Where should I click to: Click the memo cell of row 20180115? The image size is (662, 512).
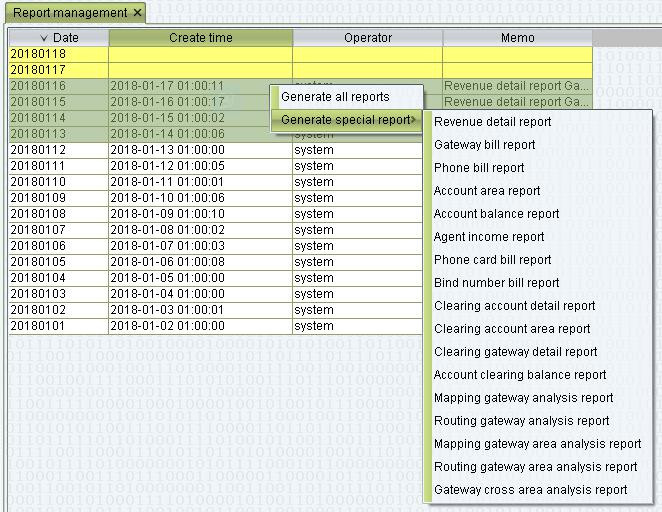(518, 102)
